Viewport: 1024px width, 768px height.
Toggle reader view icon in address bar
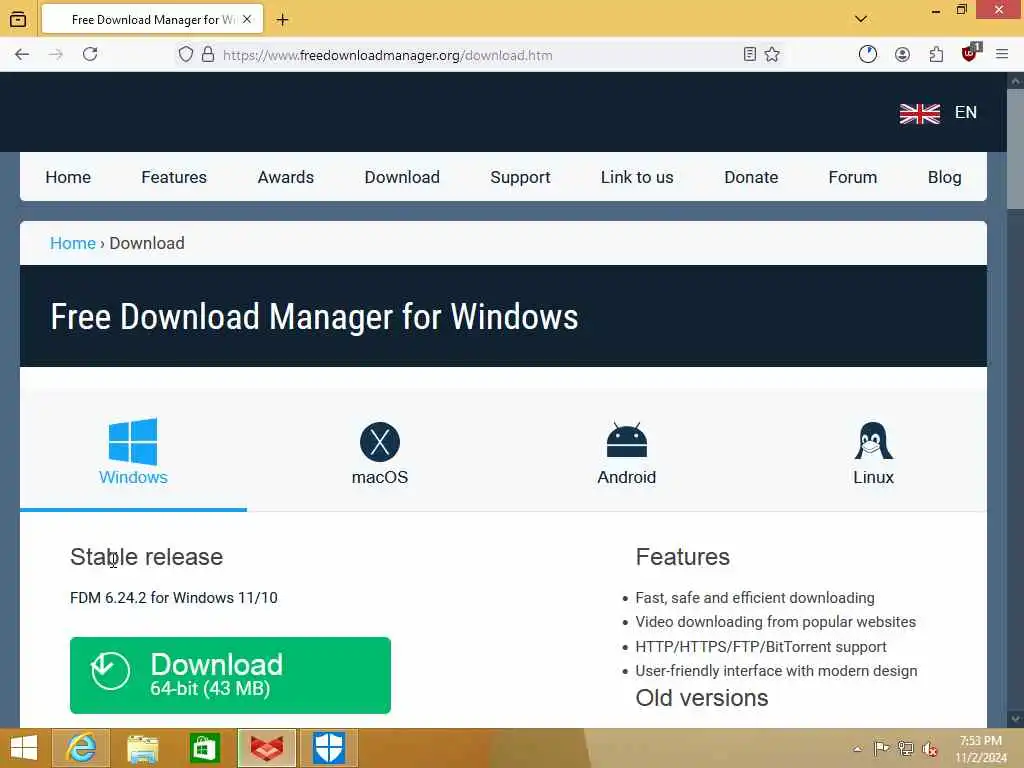pos(750,54)
